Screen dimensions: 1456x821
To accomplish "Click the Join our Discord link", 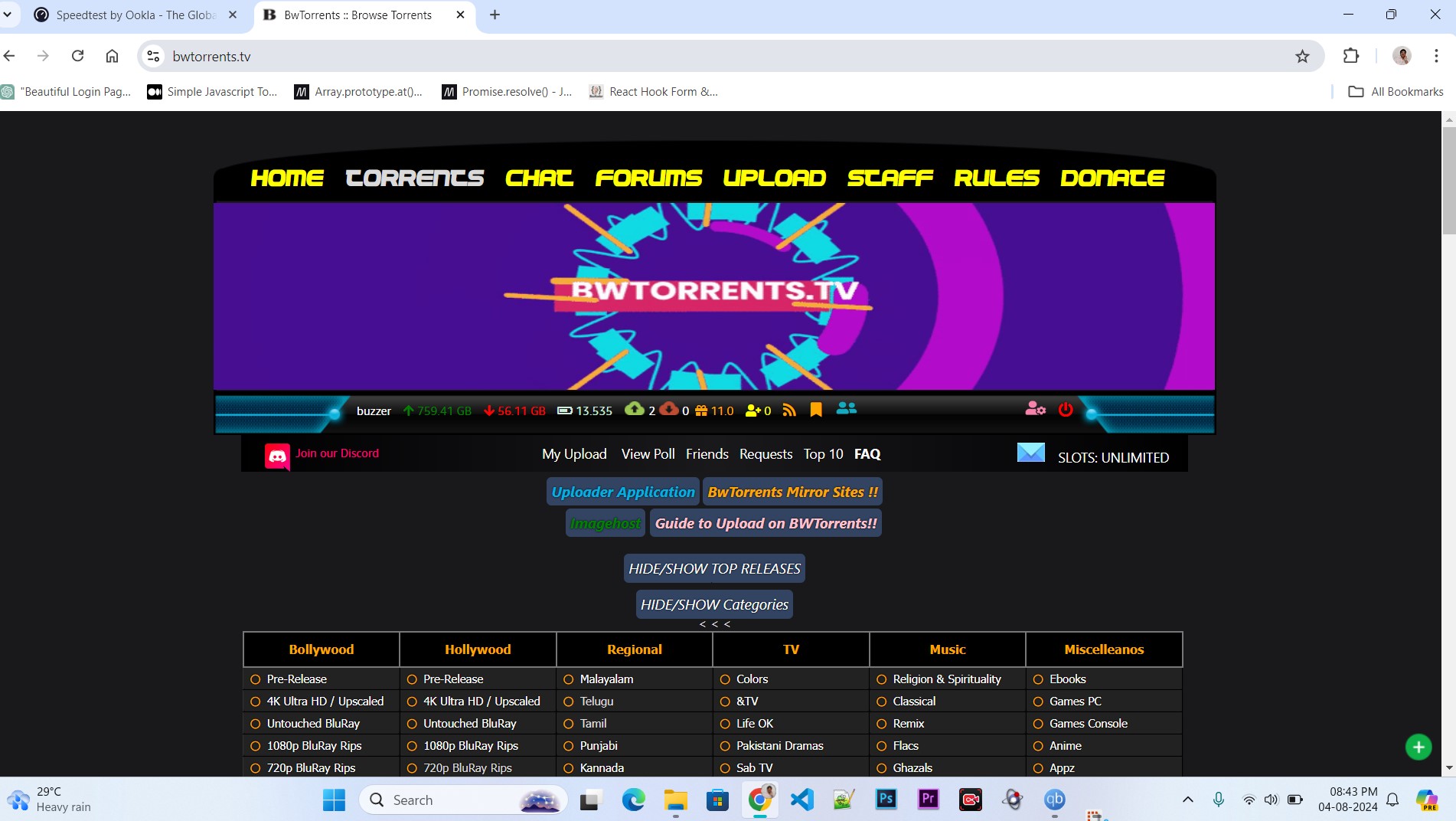I will coord(337,453).
